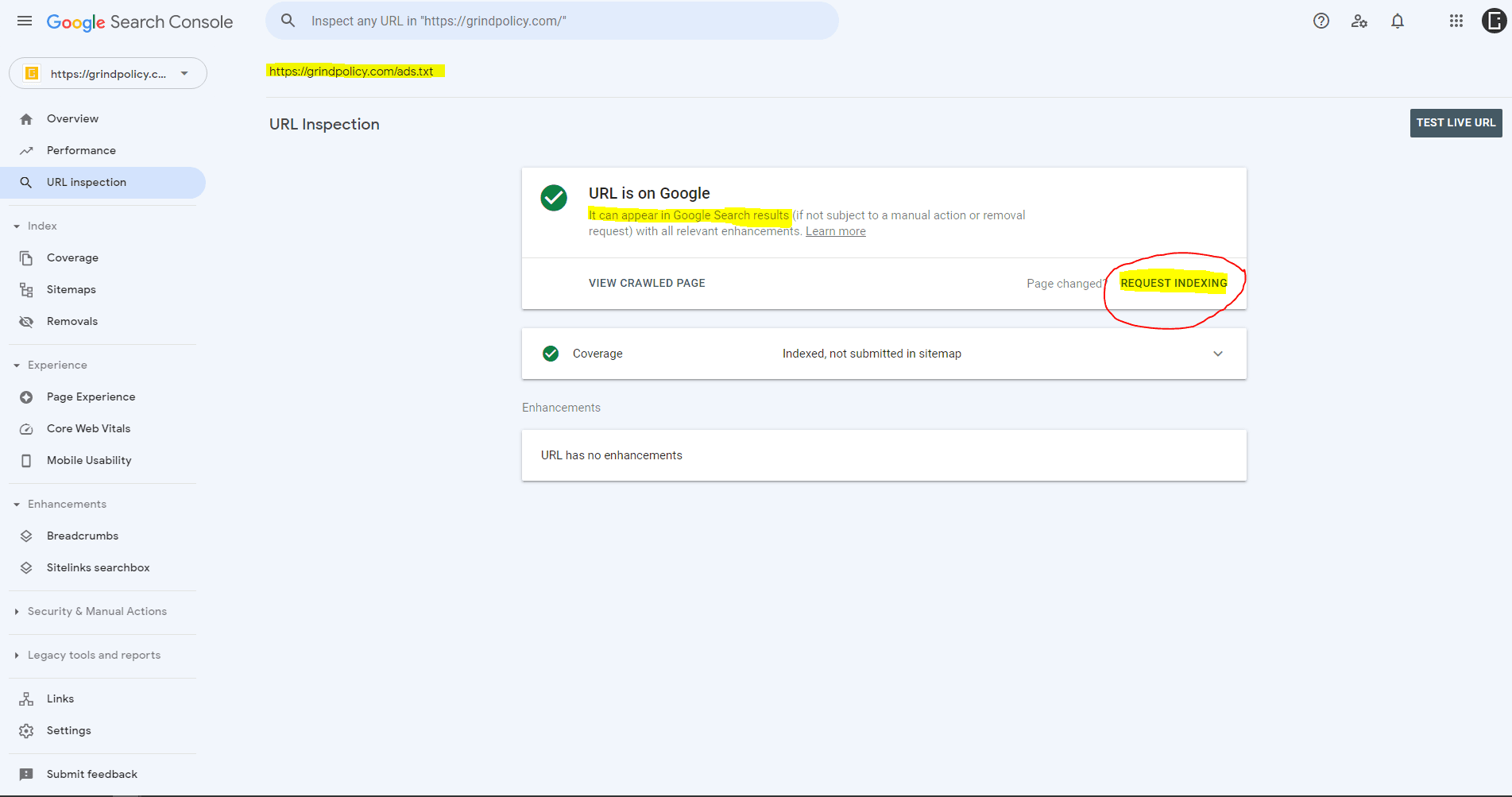
Task: Click 'Indexed, not submitted in sitemap' status
Action: (872, 354)
